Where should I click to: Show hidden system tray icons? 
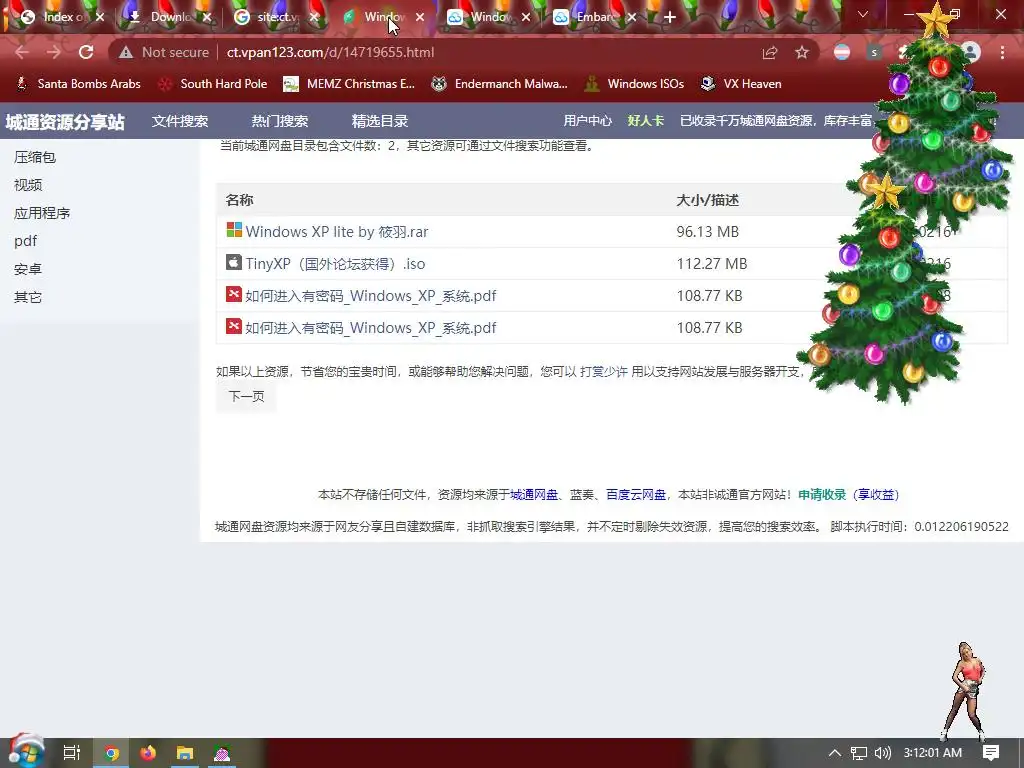835,753
